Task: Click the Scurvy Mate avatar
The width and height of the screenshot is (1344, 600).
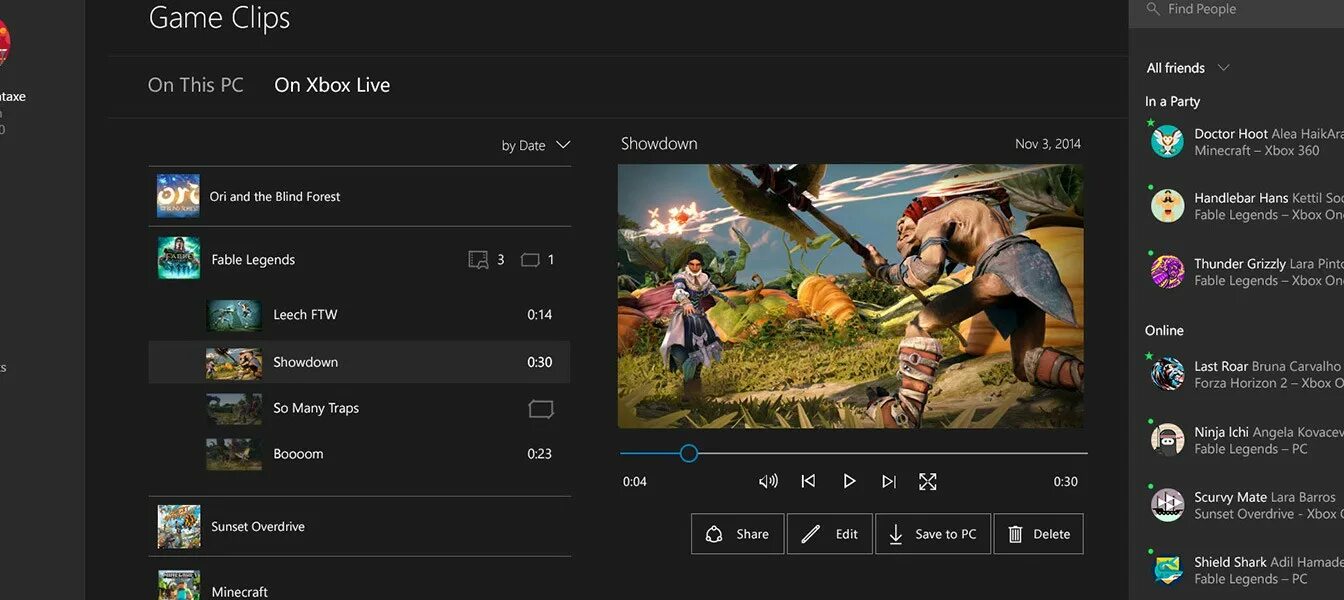Action: [1167, 504]
